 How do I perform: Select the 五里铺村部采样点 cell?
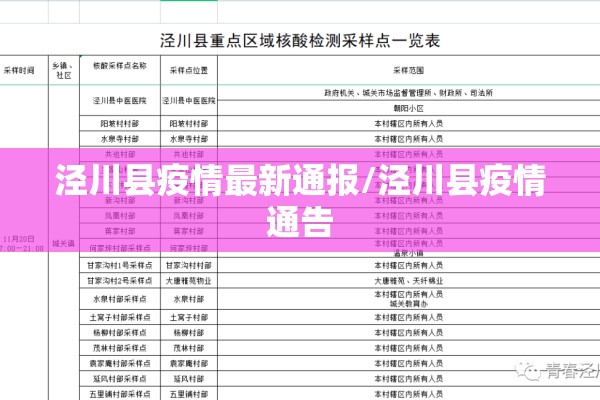[120, 394]
